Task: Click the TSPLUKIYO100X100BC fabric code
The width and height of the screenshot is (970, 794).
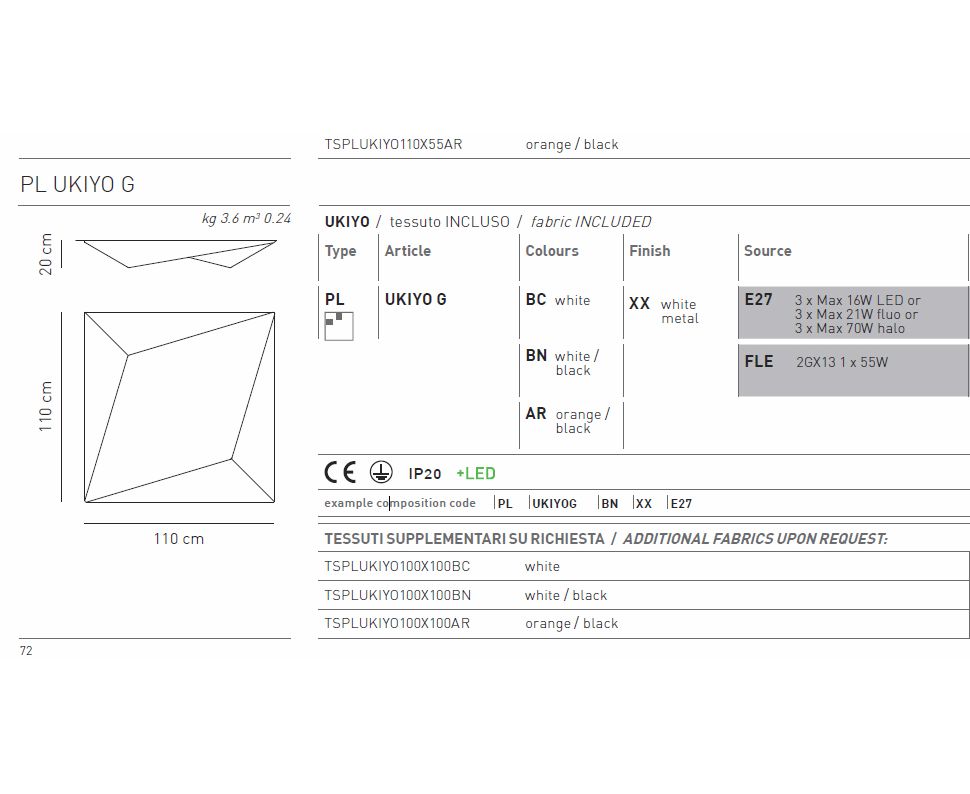Action: pos(397,566)
